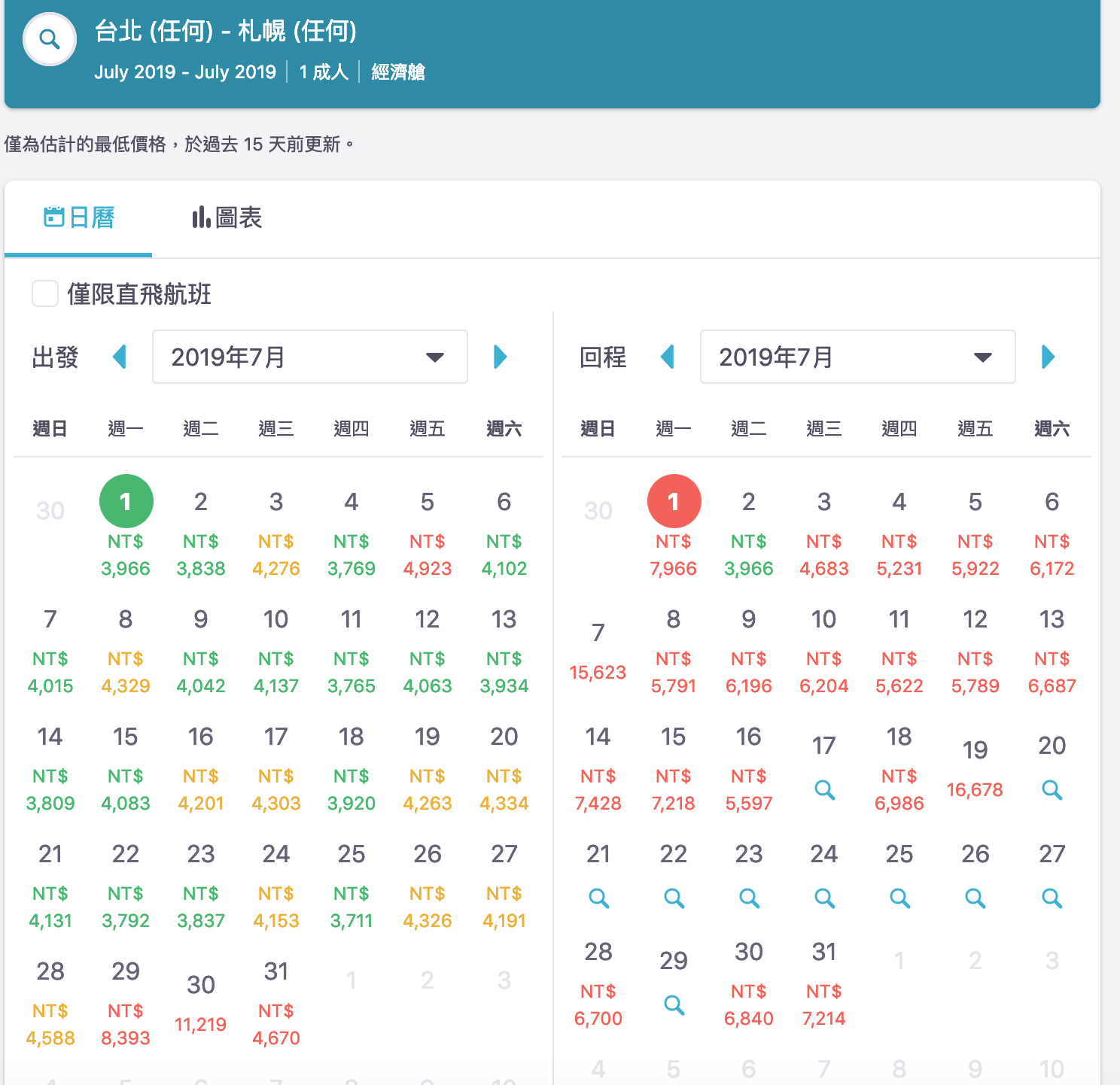Viewport: 1120px width, 1085px height.
Task: Search return prices for July 26
Action: (975, 898)
